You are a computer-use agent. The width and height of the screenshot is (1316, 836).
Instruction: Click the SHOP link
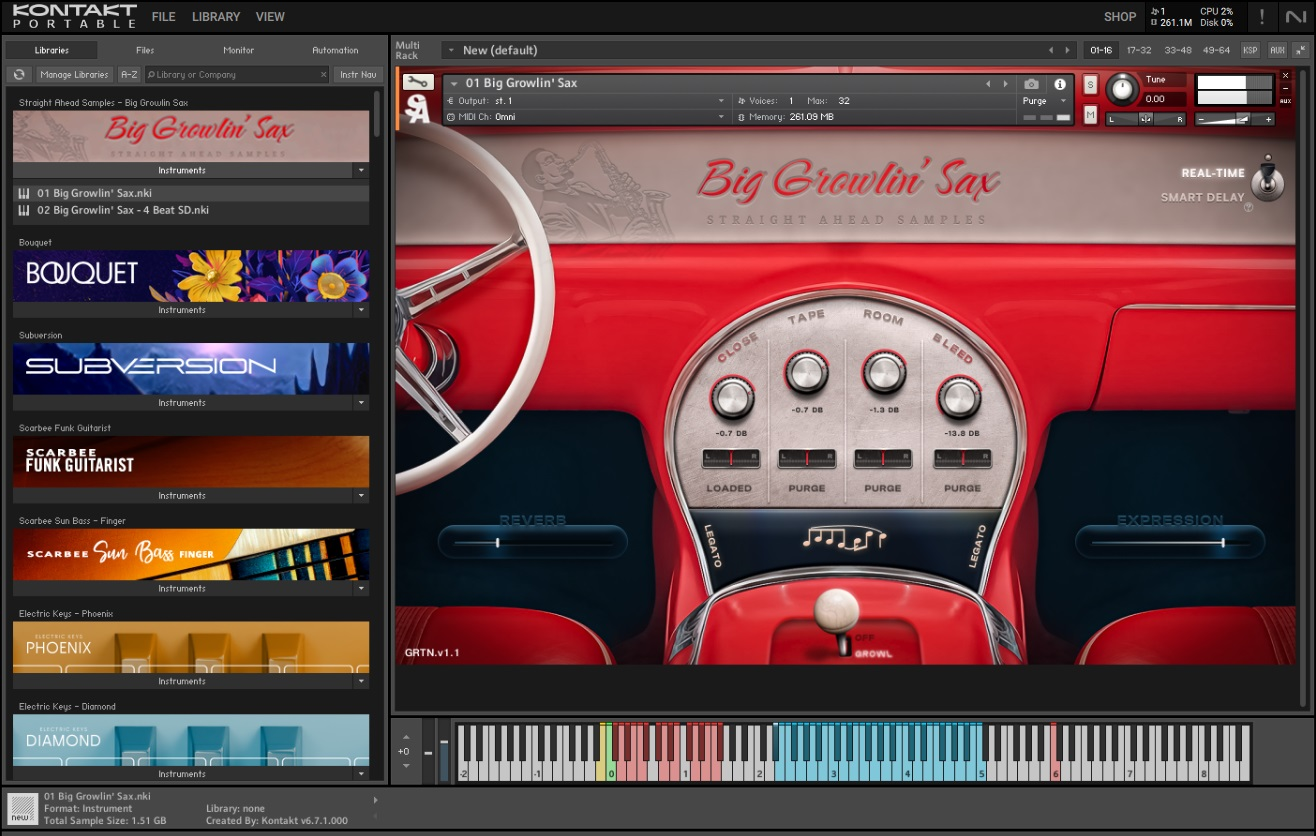pyautogui.click(x=1120, y=16)
